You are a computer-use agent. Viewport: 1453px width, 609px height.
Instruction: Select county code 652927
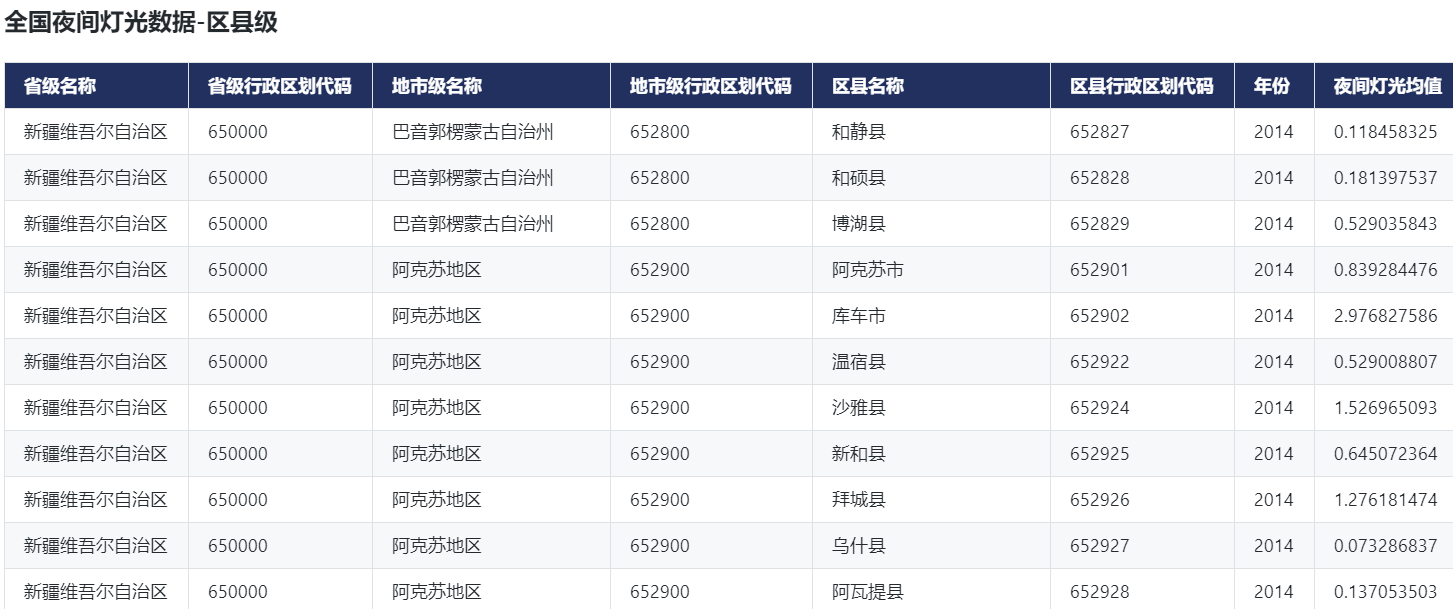pos(1099,546)
